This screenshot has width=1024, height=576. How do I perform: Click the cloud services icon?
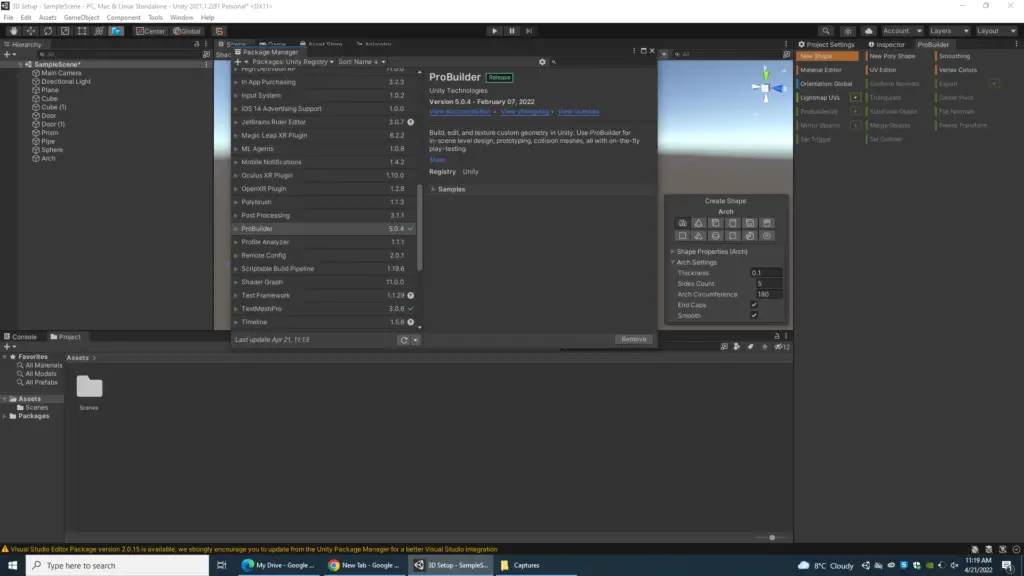(x=869, y=31)
